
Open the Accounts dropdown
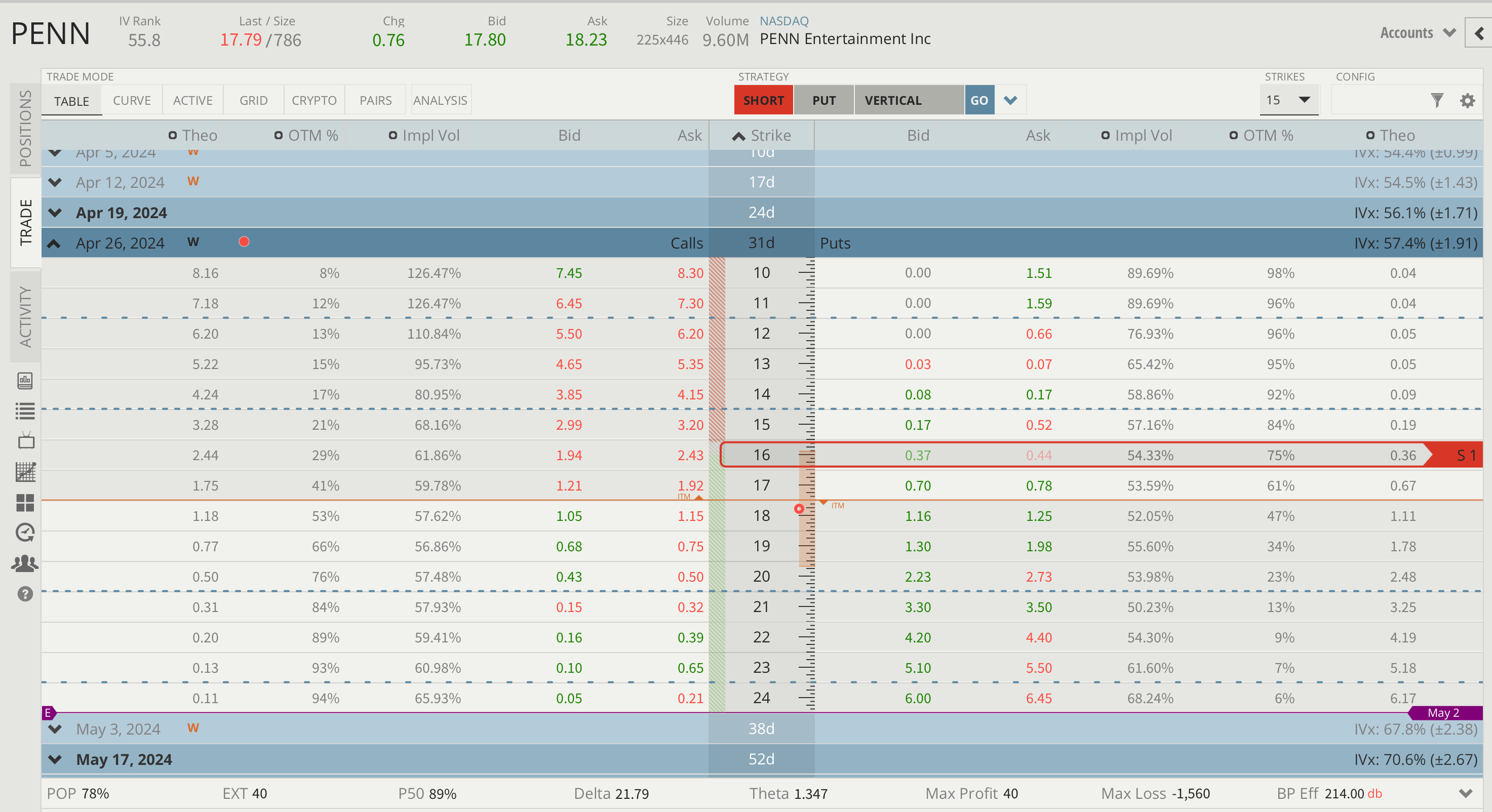(x=1417, y=33)
